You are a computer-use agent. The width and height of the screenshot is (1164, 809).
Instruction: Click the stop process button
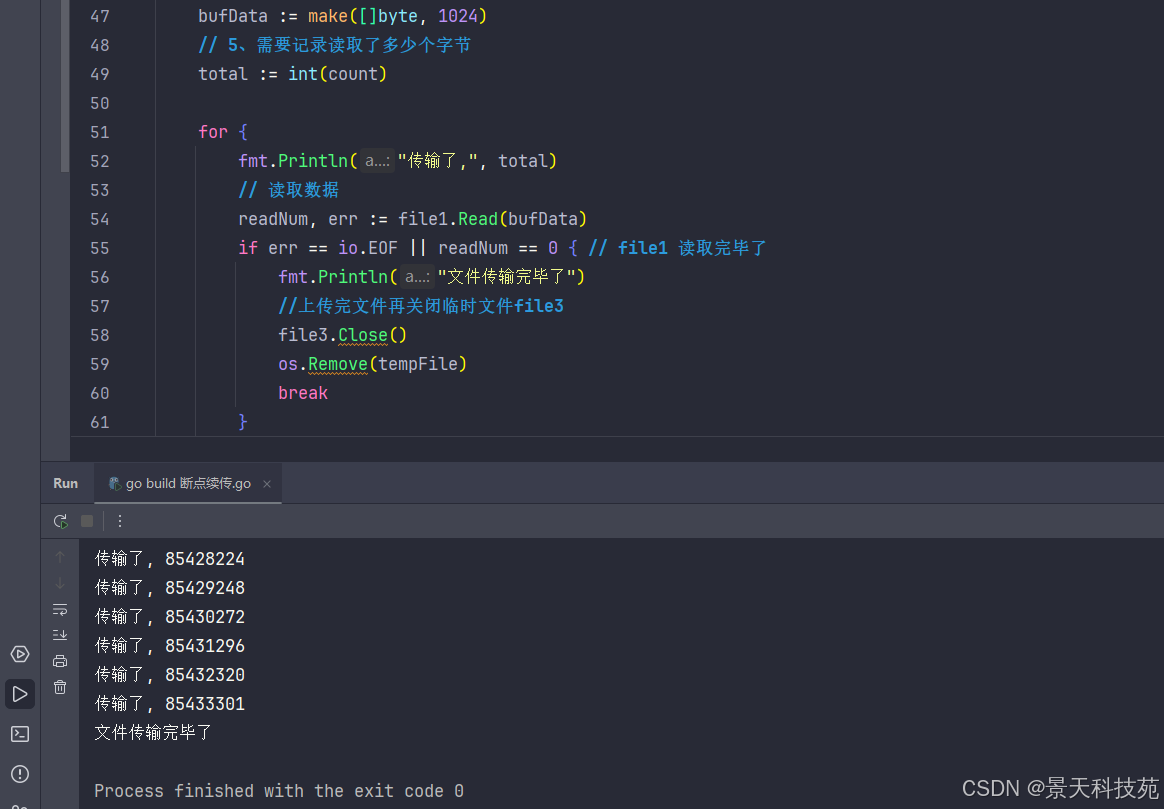(87, 521)
